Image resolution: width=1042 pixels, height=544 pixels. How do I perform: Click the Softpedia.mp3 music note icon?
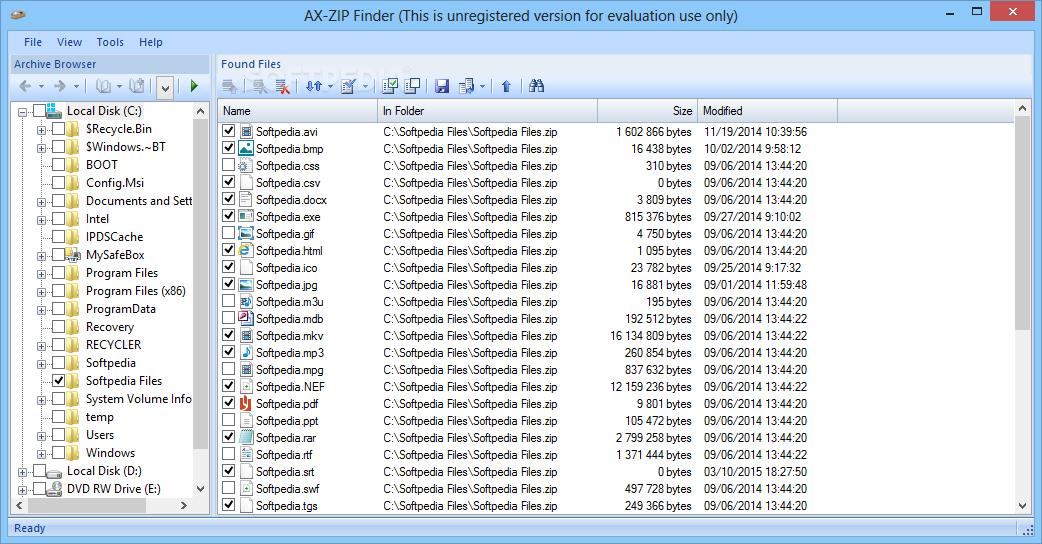point(246,353)
